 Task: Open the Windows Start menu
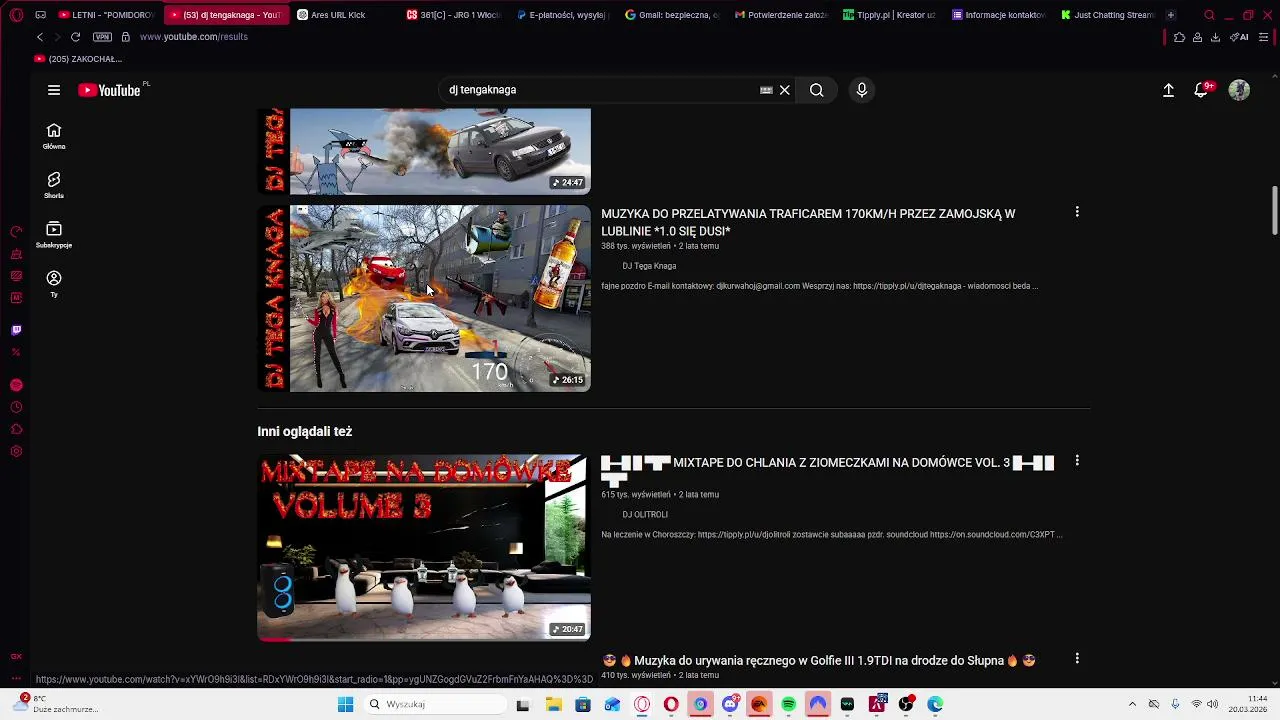click(345, 704)
